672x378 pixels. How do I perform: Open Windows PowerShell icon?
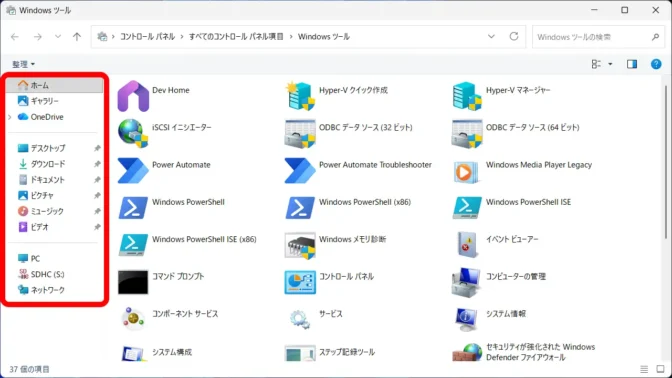[x=133, y=208]
